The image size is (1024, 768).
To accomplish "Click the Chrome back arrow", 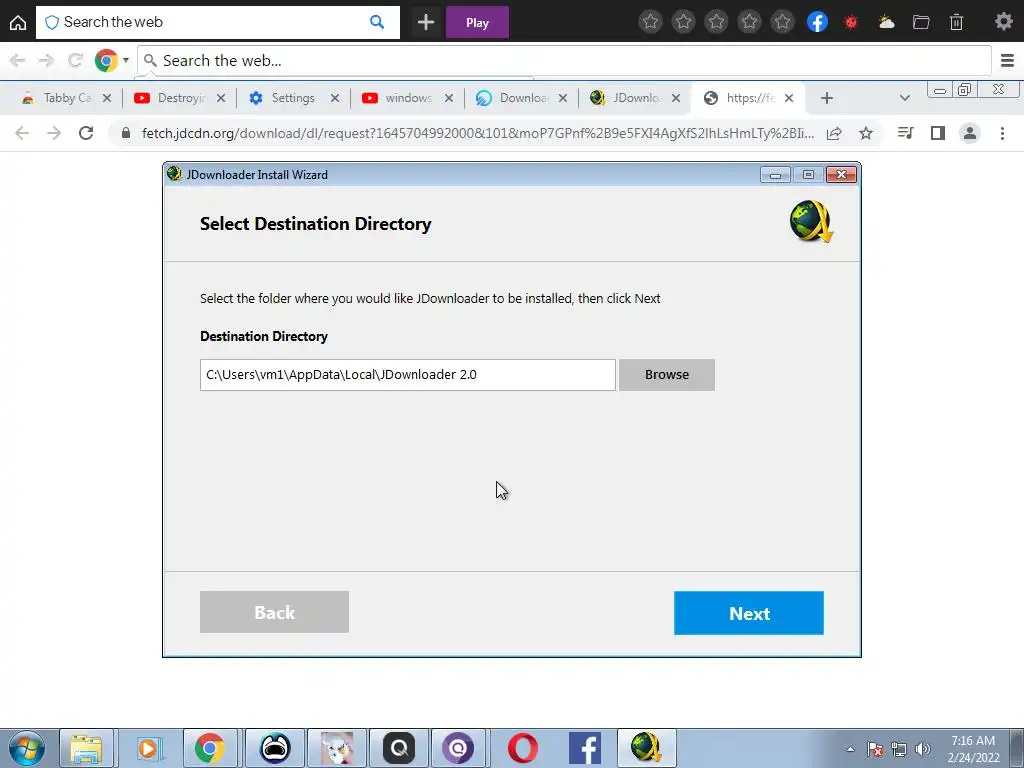I will 22,133.
